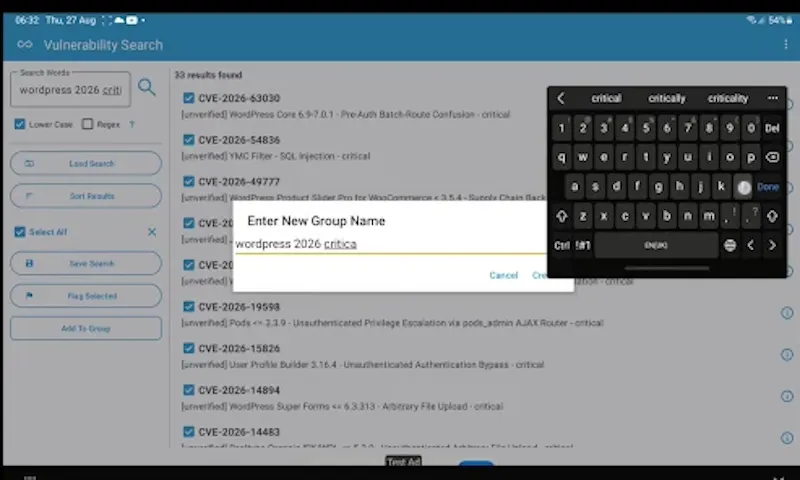Viewport: 800px width, 480px height.
Task: Tap the app logo beside Vulnerability Search
Action: 24,44
